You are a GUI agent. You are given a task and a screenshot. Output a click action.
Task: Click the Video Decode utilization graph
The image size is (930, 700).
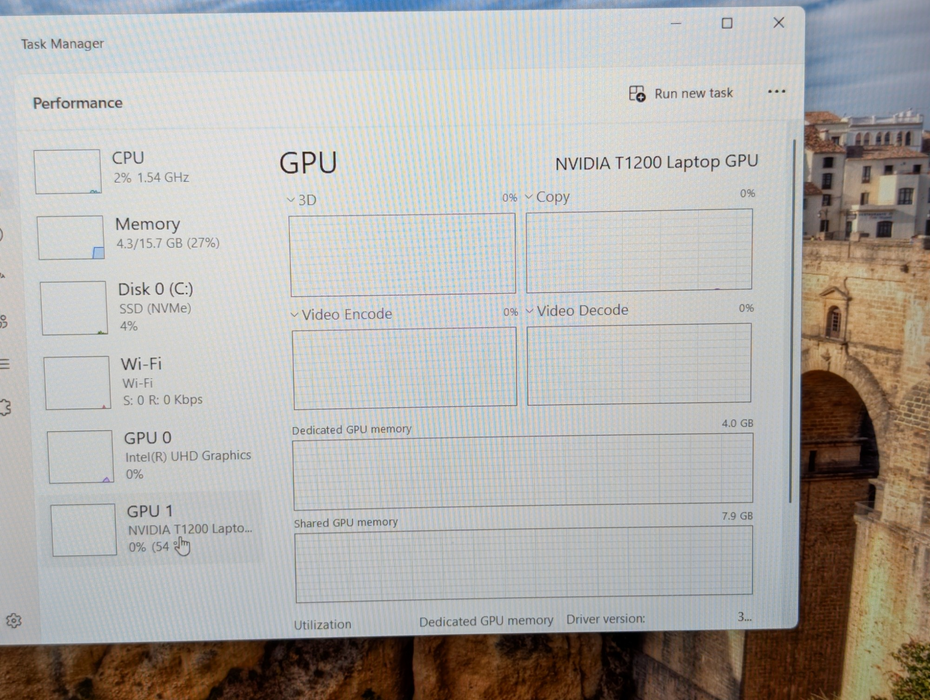pyautogui.click(x=639, y=364)
